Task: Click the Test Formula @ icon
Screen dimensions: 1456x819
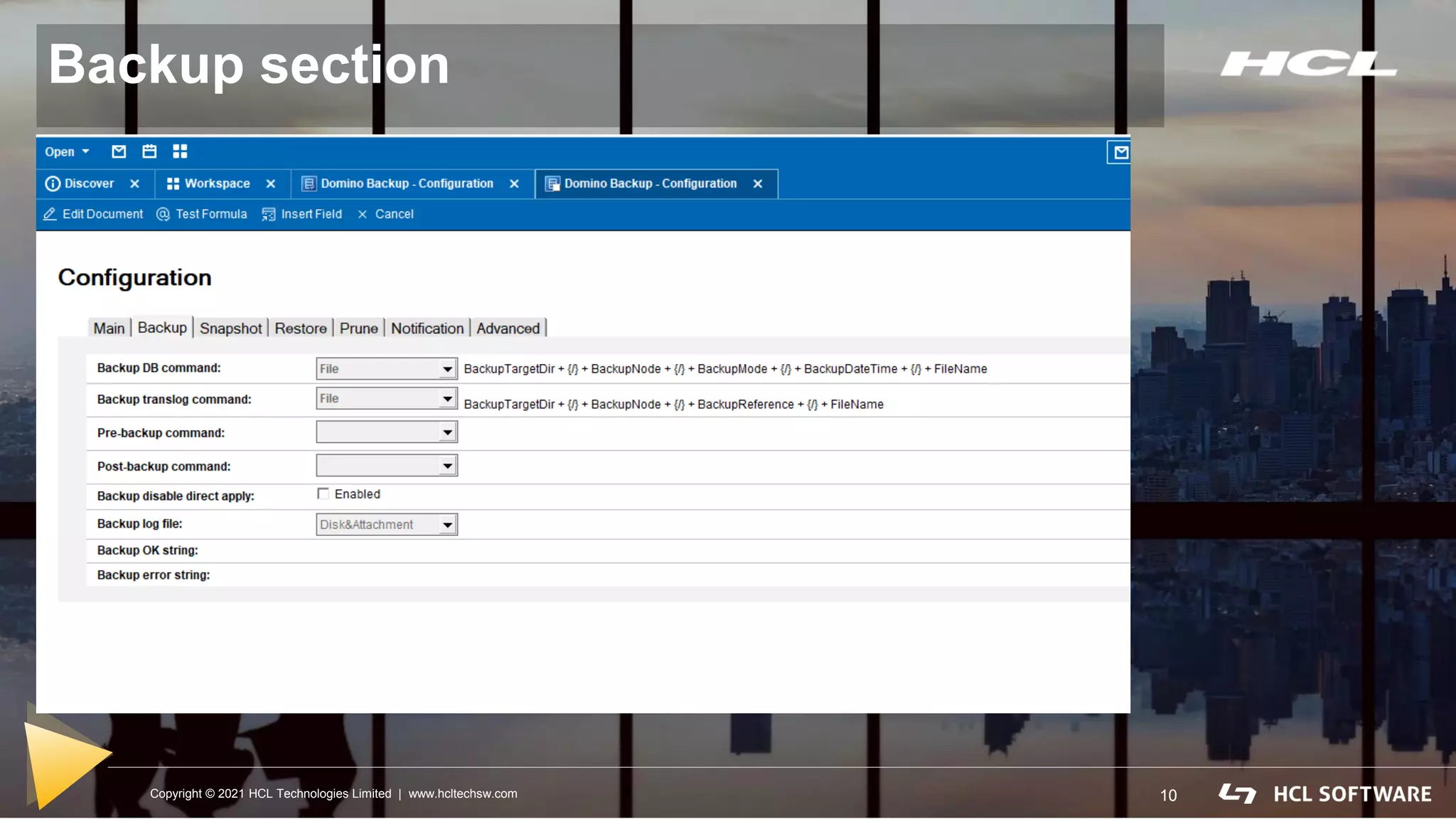Action: (x=163, y=214)
